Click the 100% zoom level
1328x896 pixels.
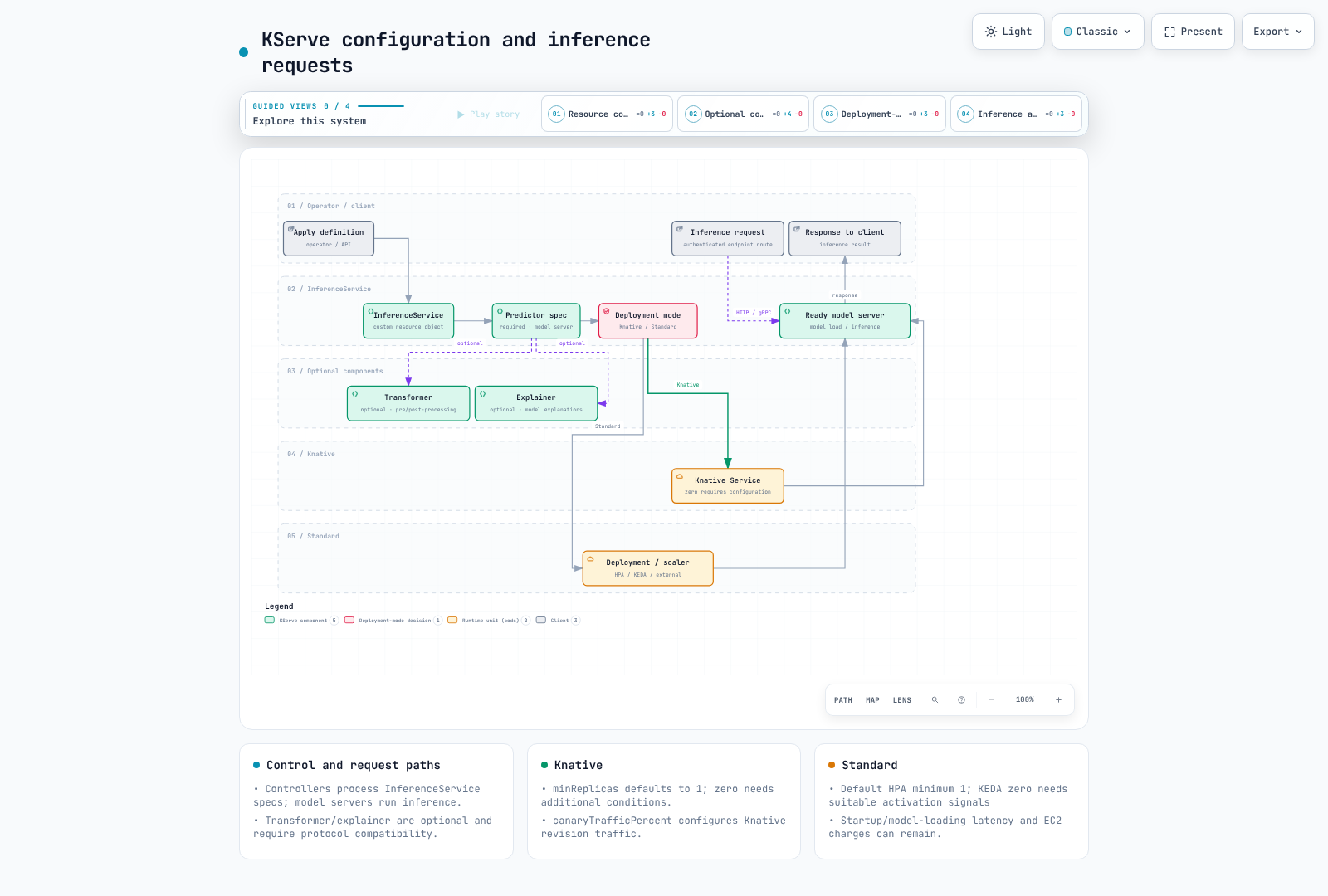(1025, 700)
